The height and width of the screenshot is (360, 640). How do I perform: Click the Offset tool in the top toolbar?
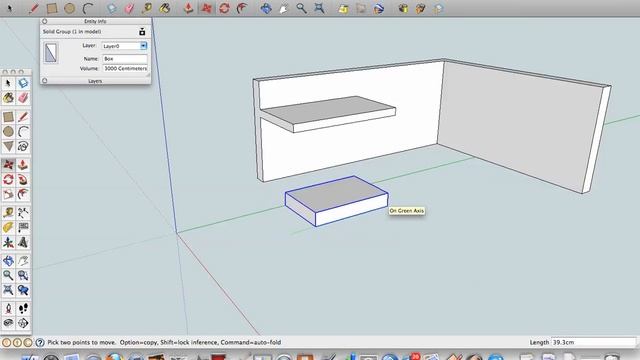click(242, 8)
